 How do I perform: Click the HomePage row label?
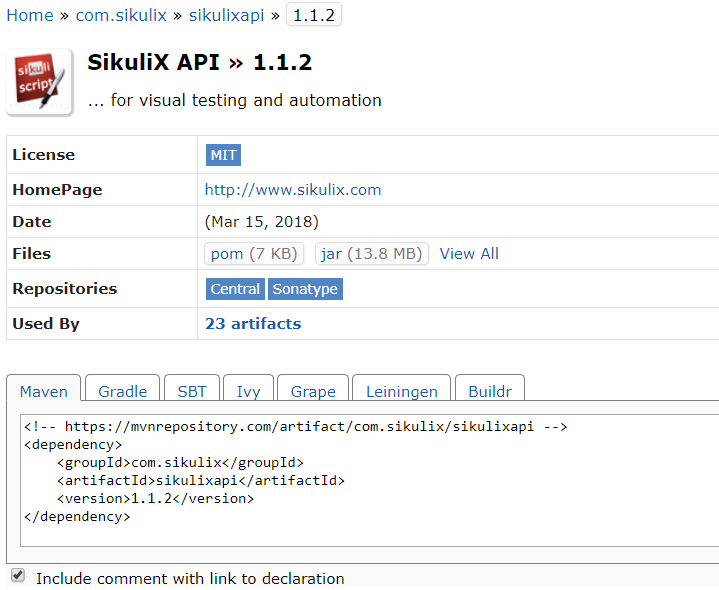57,190
